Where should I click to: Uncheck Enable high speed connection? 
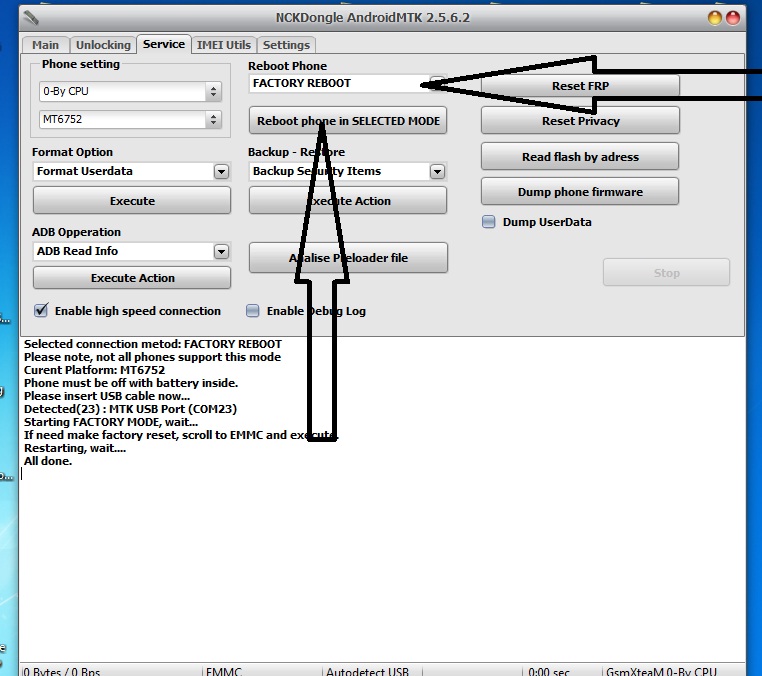coord(41,311)
